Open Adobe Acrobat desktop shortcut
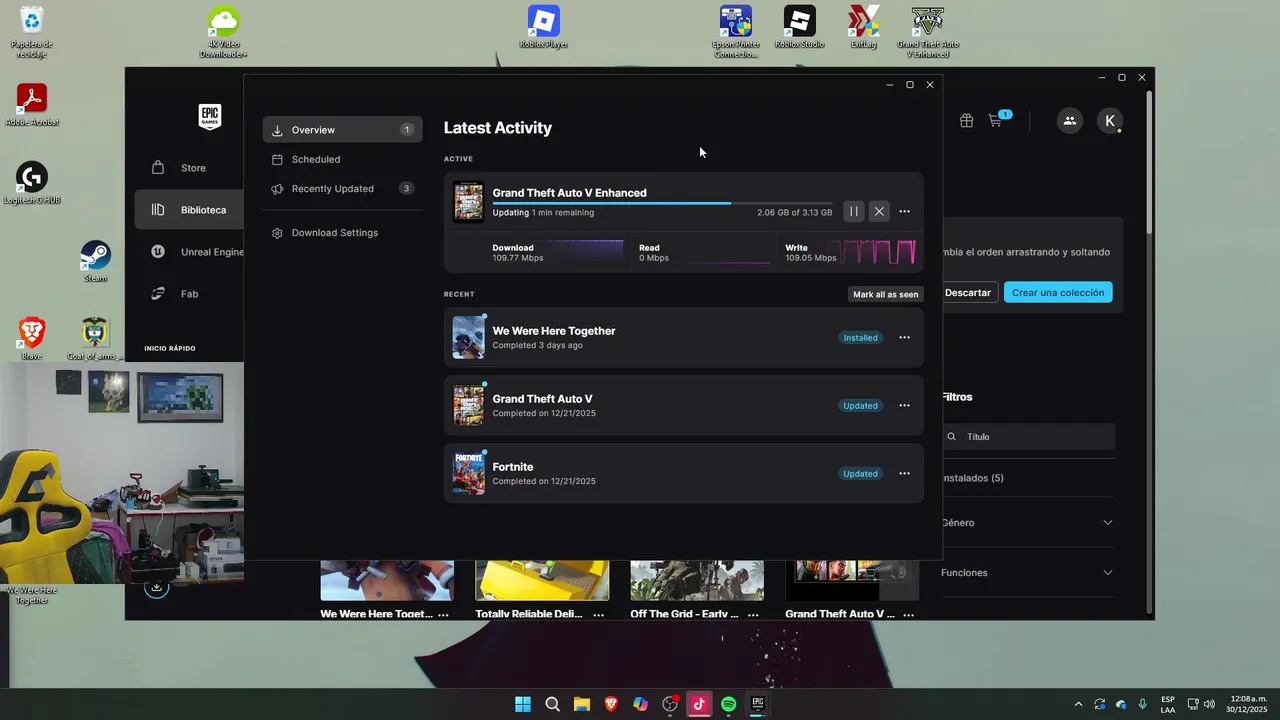Screen dimensions: 1280x720 (x=32, y=105)
